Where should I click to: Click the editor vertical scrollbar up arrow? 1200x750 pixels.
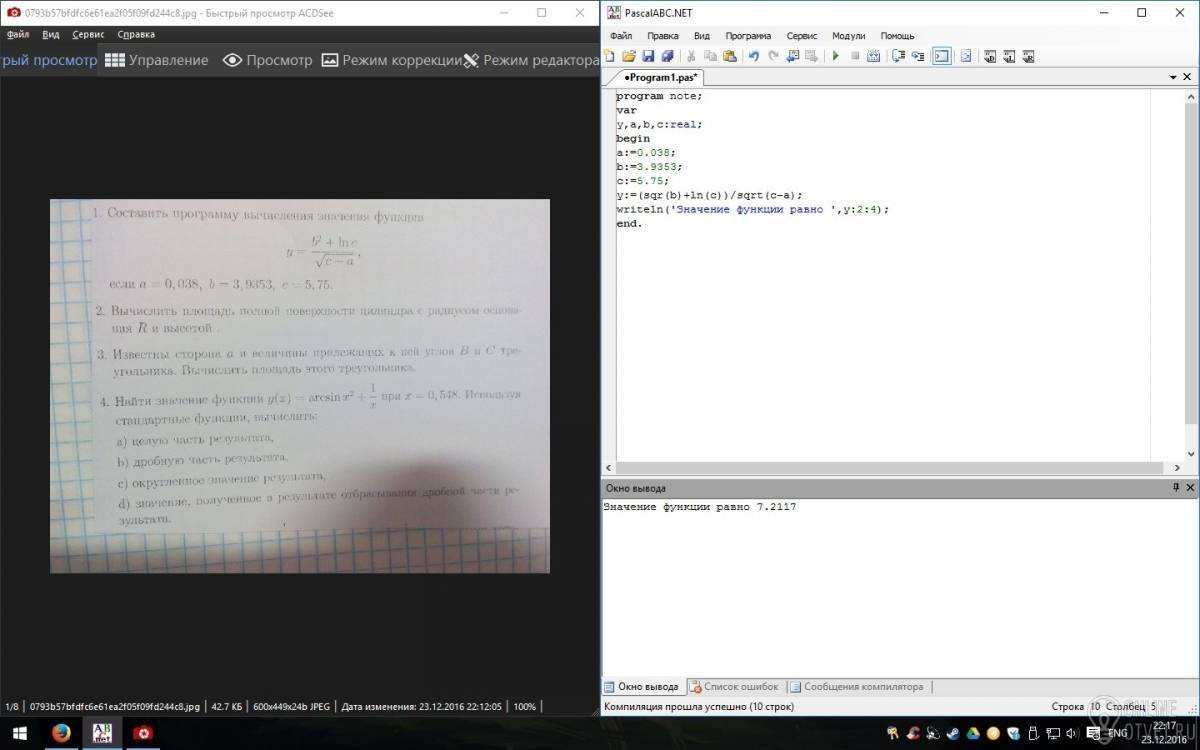(1190, 95)
